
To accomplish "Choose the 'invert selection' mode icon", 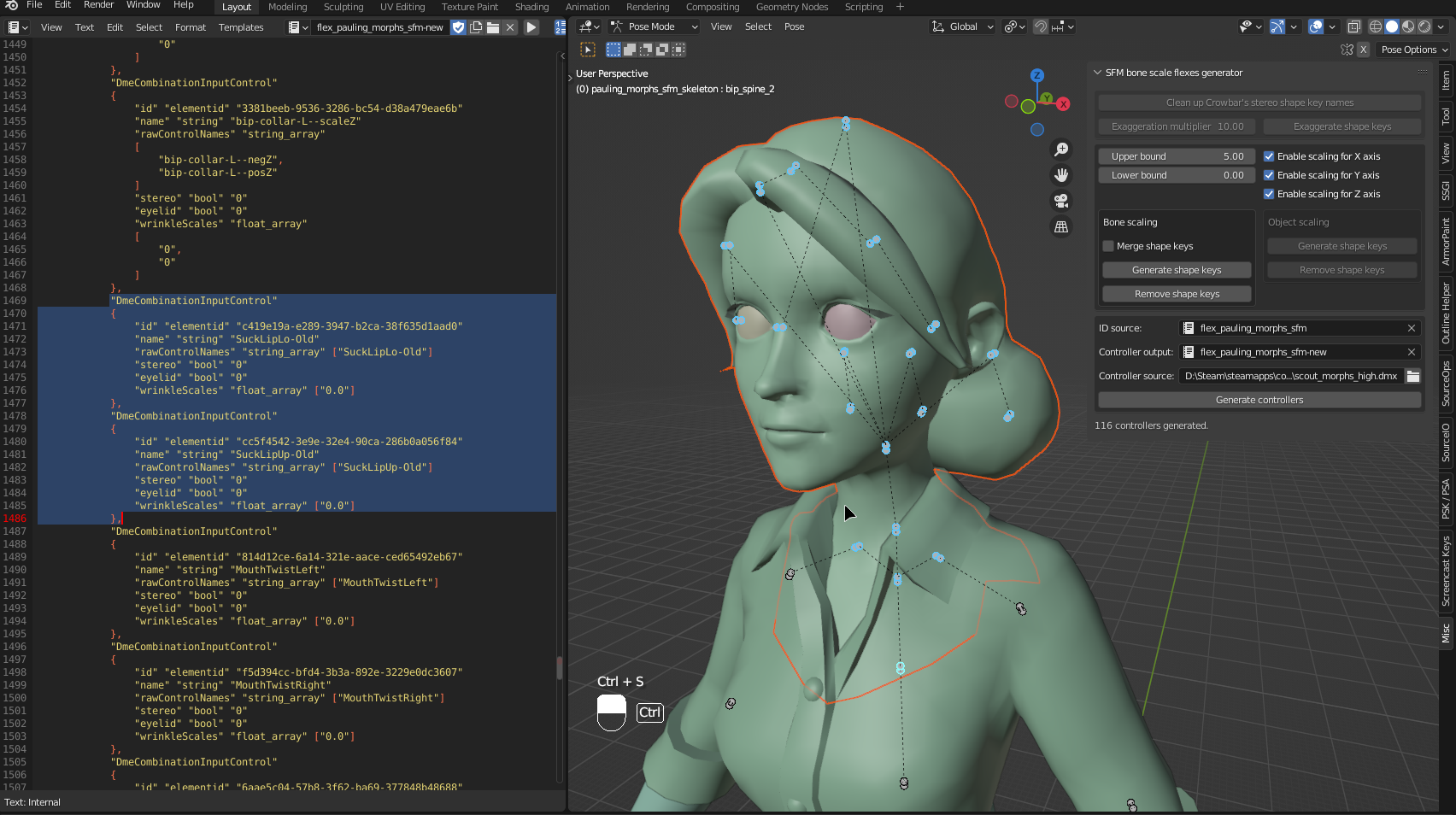I will coord(662,50).
